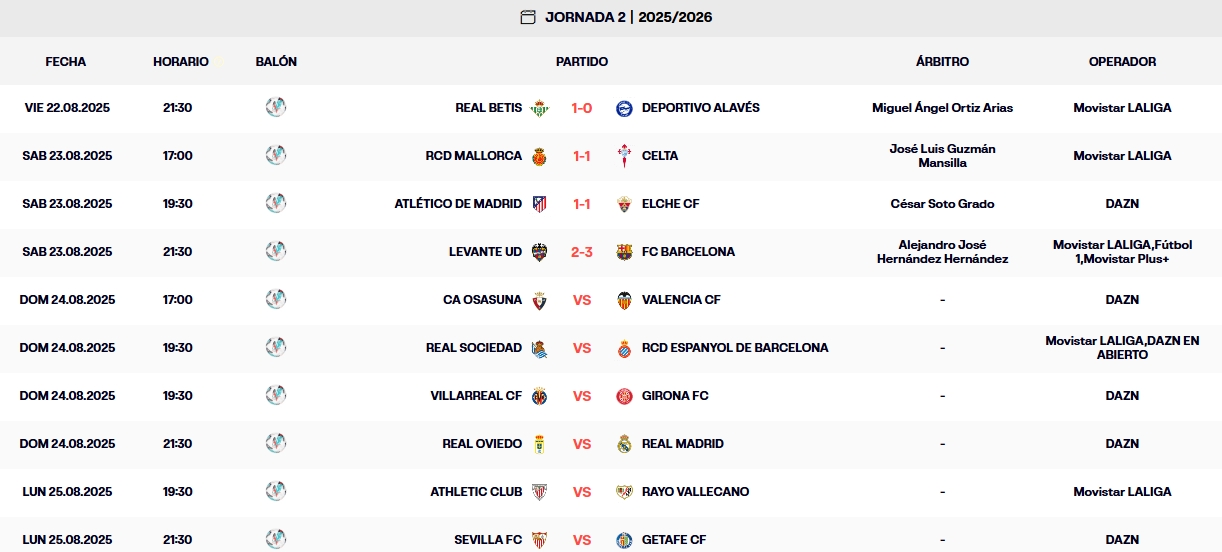Click the Atlético de Madrid crest

coord(540,204)
